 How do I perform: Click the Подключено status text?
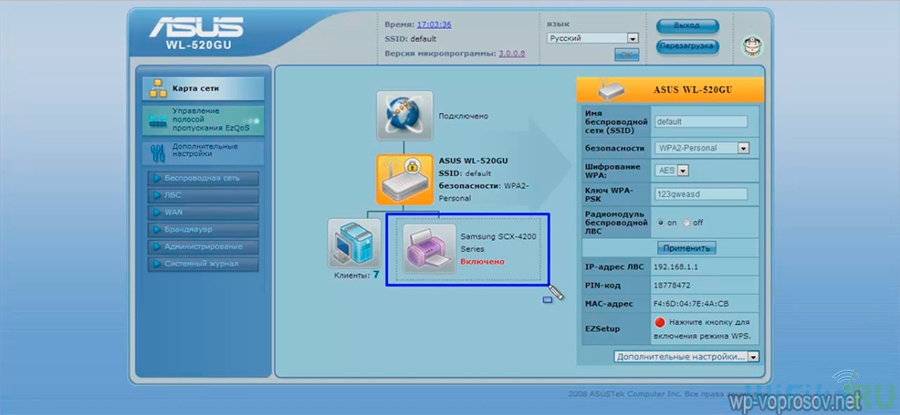(x=463, y=116)
